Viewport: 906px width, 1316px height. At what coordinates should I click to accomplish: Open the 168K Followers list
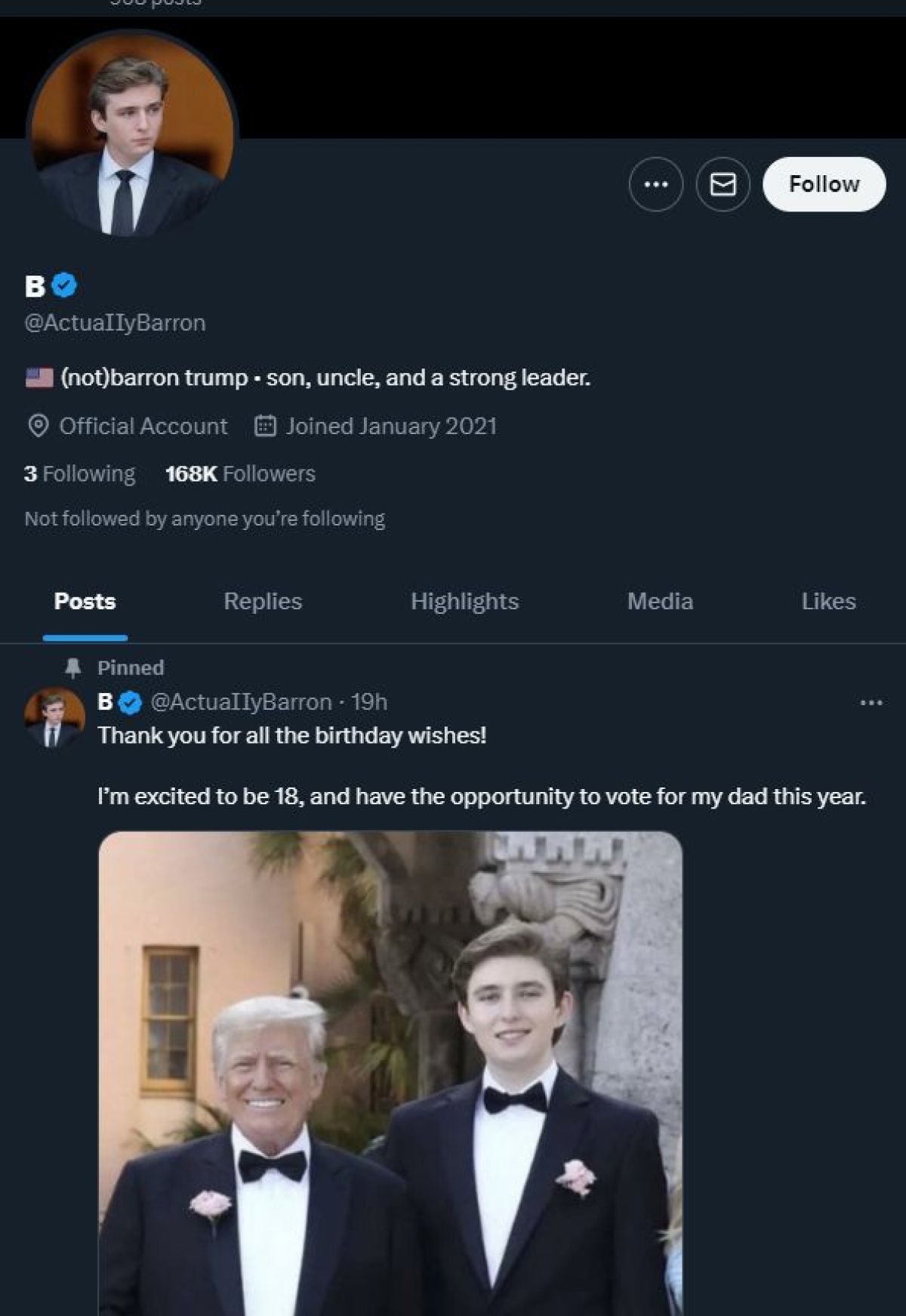pyautogui.click(x=240, y=473)
